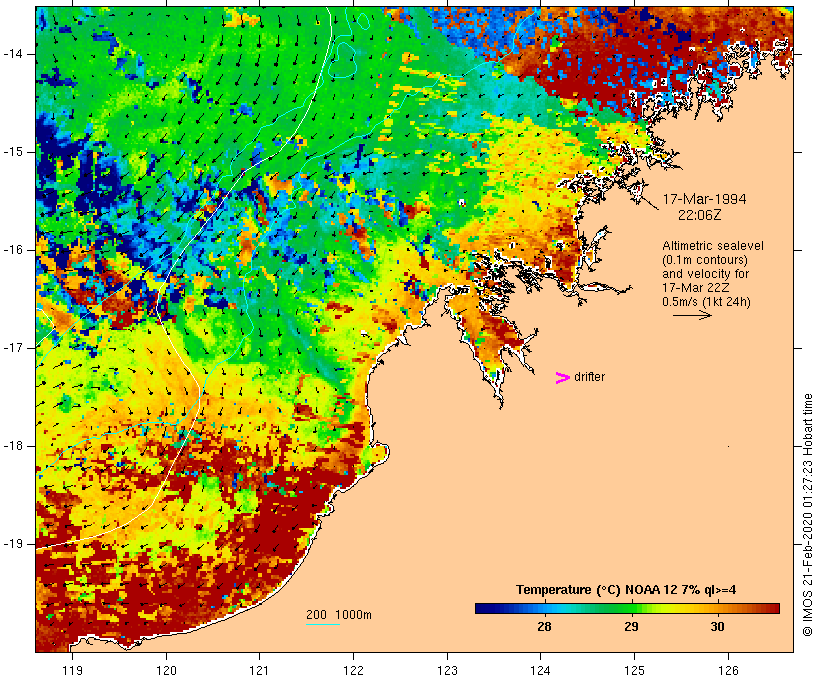
Task: Click latitude axis label '-15'
Action: pos(12,152)
